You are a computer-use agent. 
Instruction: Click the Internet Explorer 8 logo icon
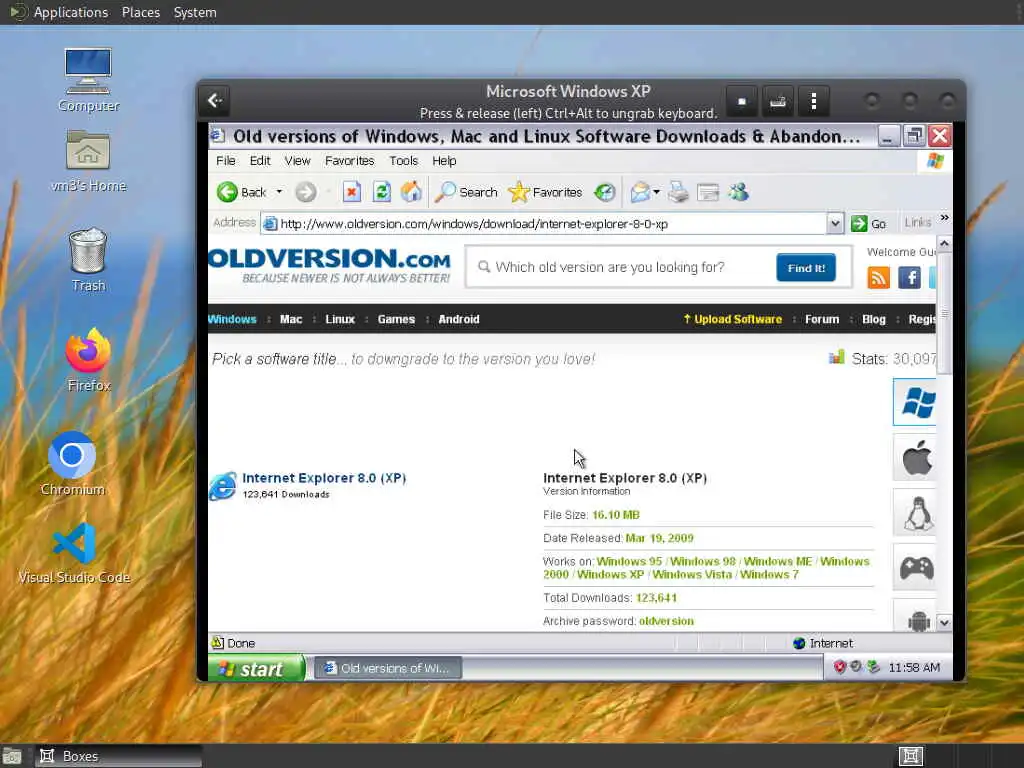click(x=223, y=487)
